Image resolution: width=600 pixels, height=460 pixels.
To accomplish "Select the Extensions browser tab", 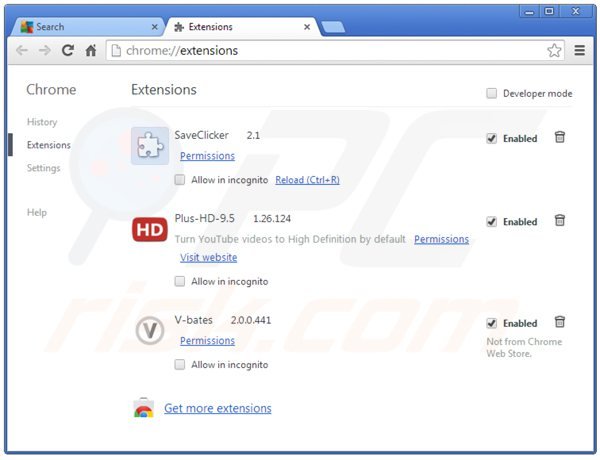I will 242,27.
